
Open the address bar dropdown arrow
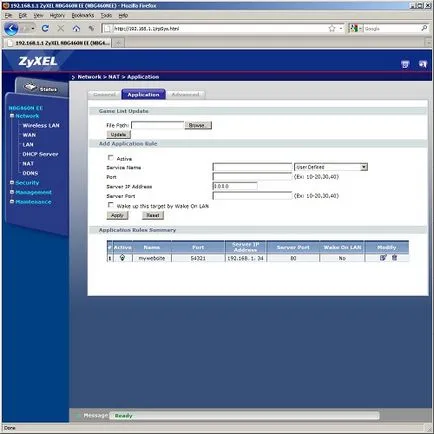pyautogui.click(x=341, y=29)
